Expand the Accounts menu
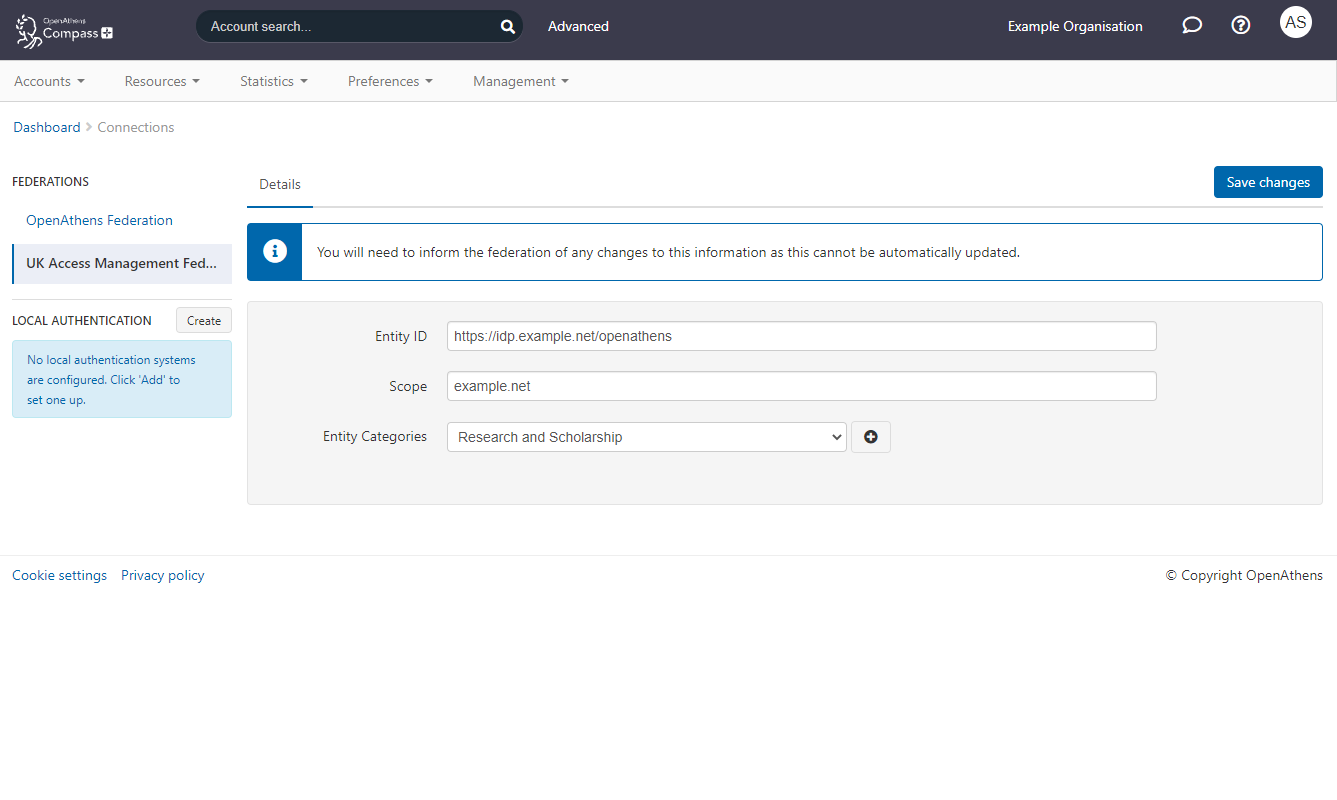The image size is (1337, 800). coord(48,81)
